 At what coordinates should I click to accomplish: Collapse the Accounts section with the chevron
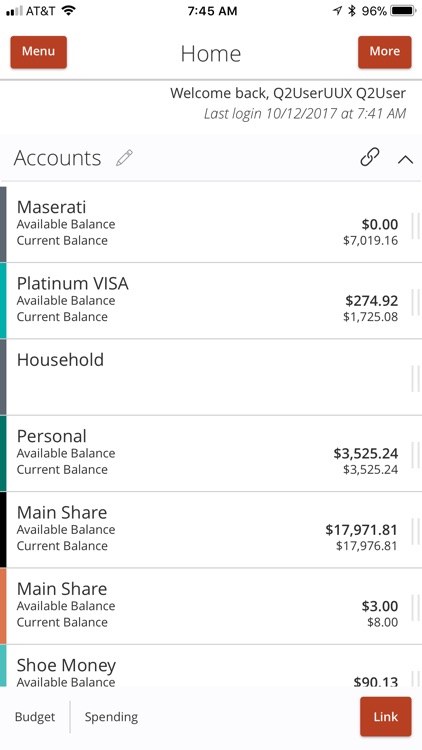point(405,160)
